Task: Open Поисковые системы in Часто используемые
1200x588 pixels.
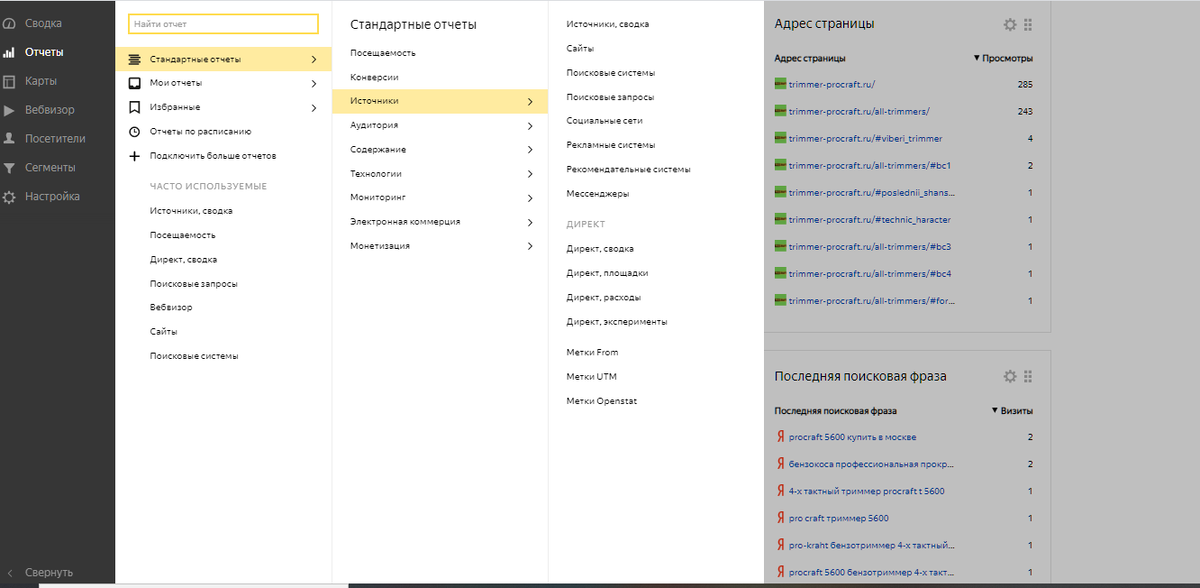Action: [x=194, y=356]
